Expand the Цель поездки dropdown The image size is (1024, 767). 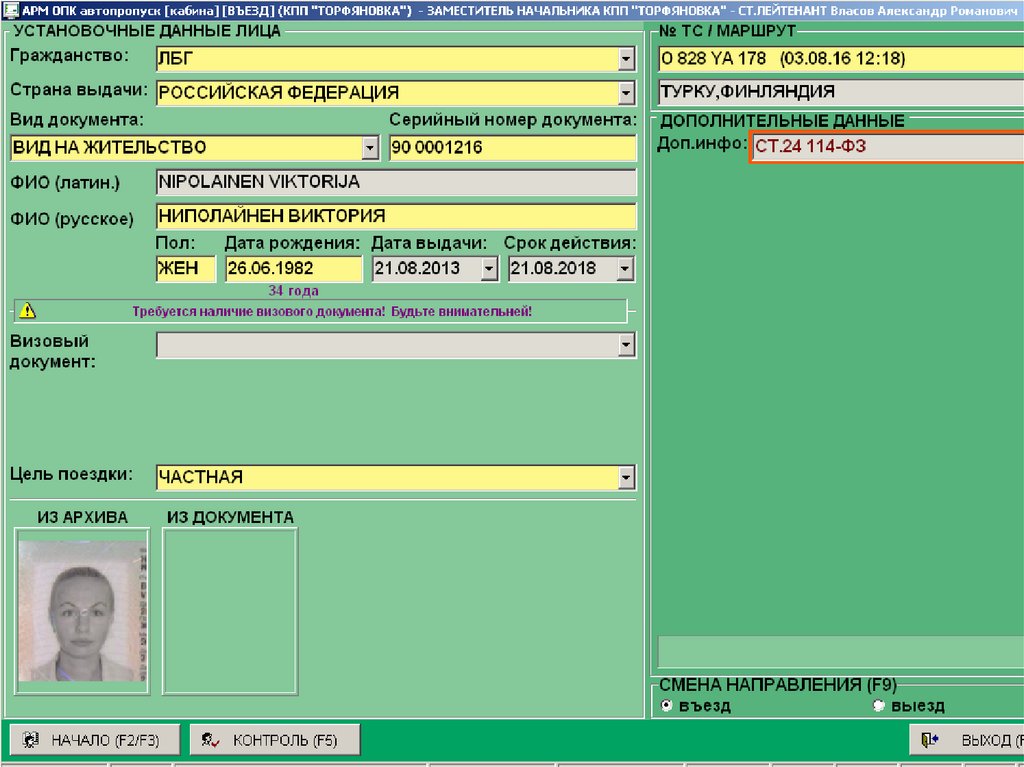[x=626, y=477]
